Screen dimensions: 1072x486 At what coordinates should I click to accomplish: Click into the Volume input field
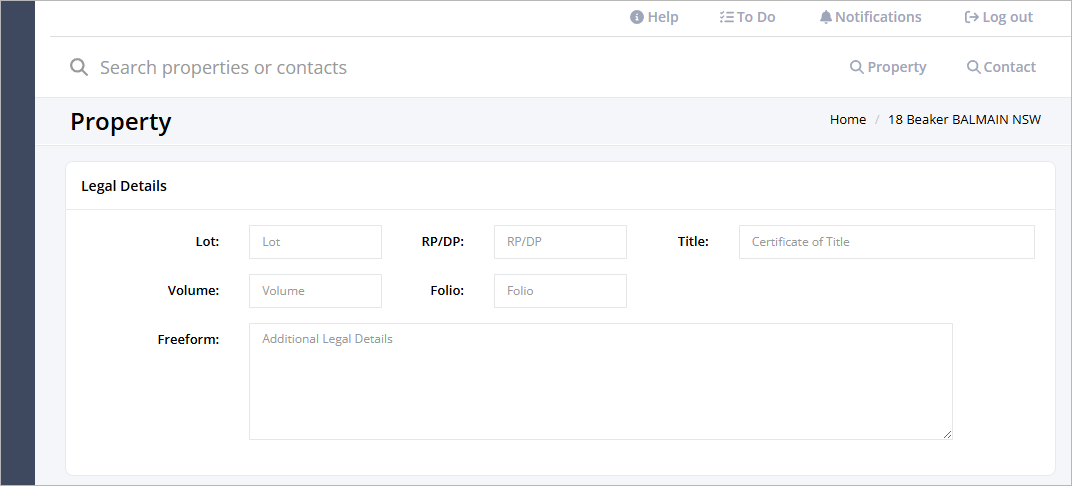[315, 291]
